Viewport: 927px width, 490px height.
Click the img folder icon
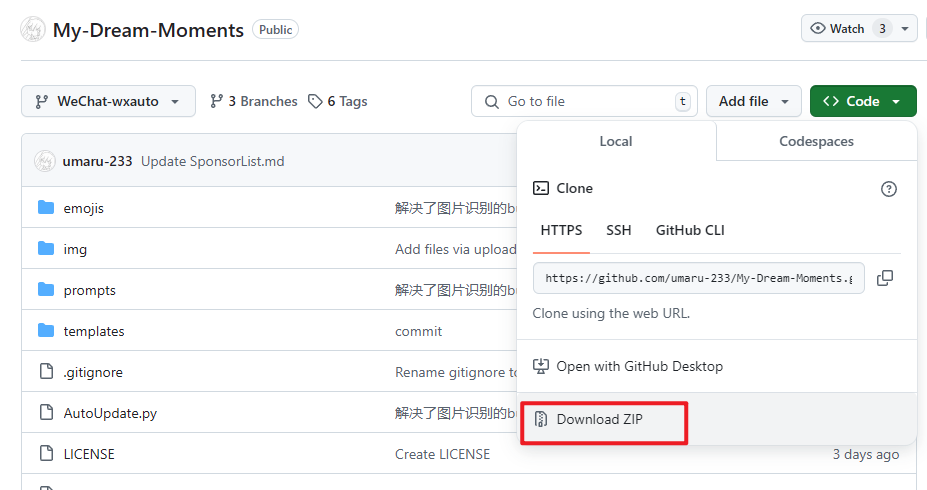click(x=46, y=248)
